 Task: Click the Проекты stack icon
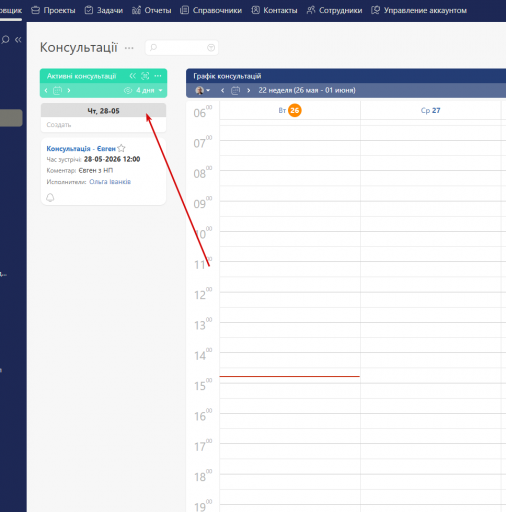[35, 10]
